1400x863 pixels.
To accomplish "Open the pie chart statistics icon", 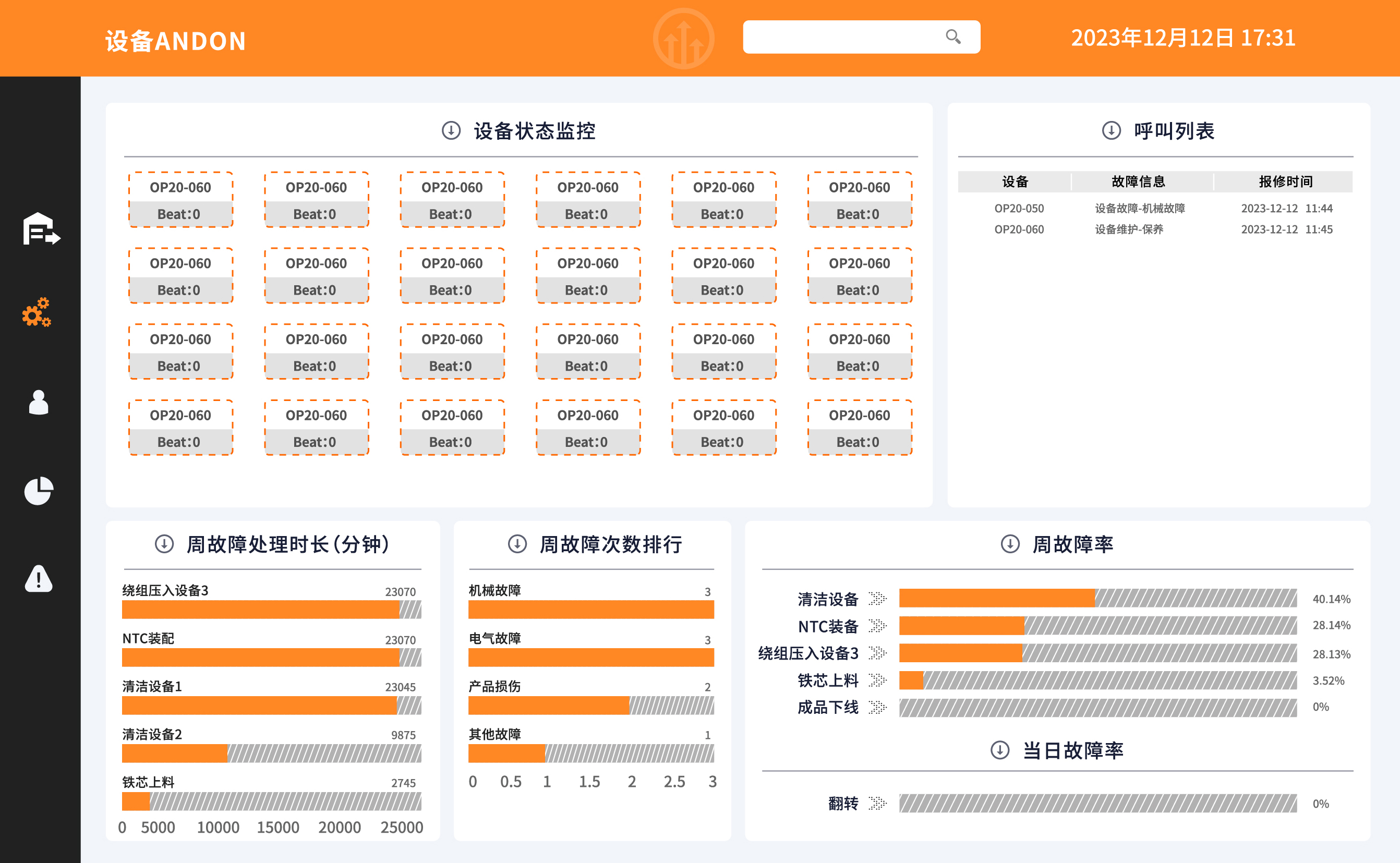I will click(39, 491).
